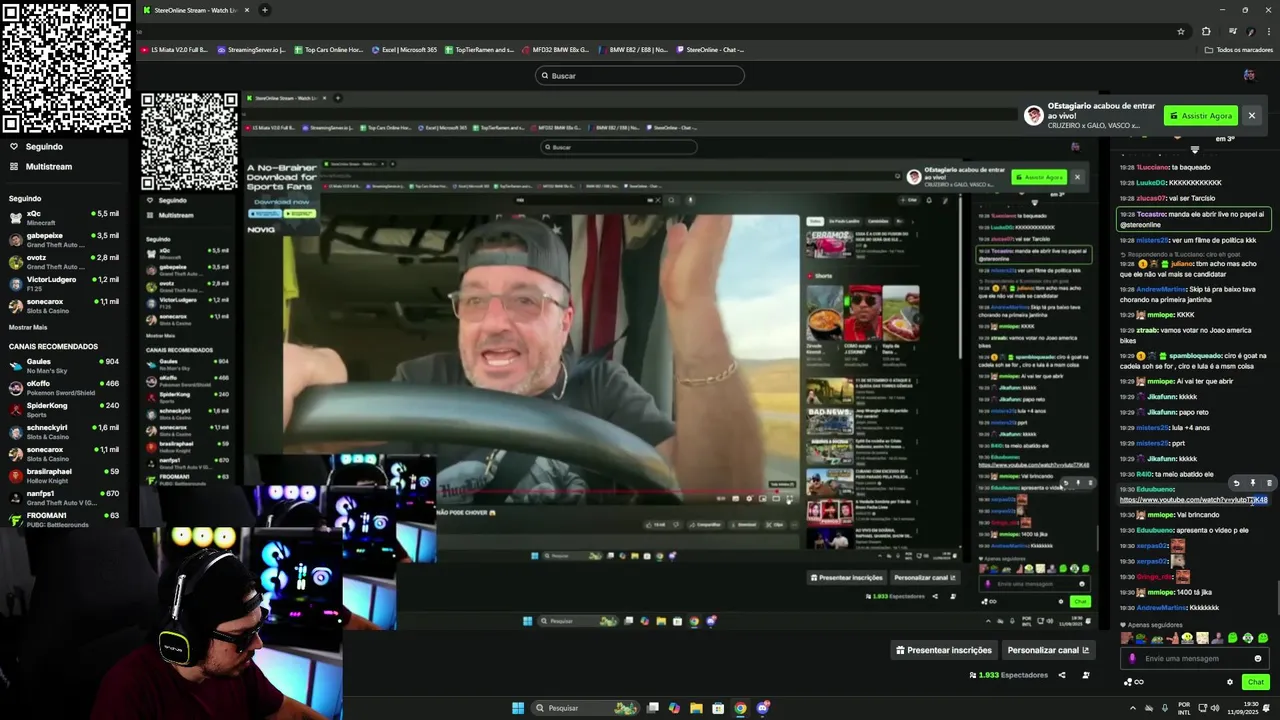Share the stream via share icon
This screenshot has width=1280, height=720.
(x=1062, y=675)
